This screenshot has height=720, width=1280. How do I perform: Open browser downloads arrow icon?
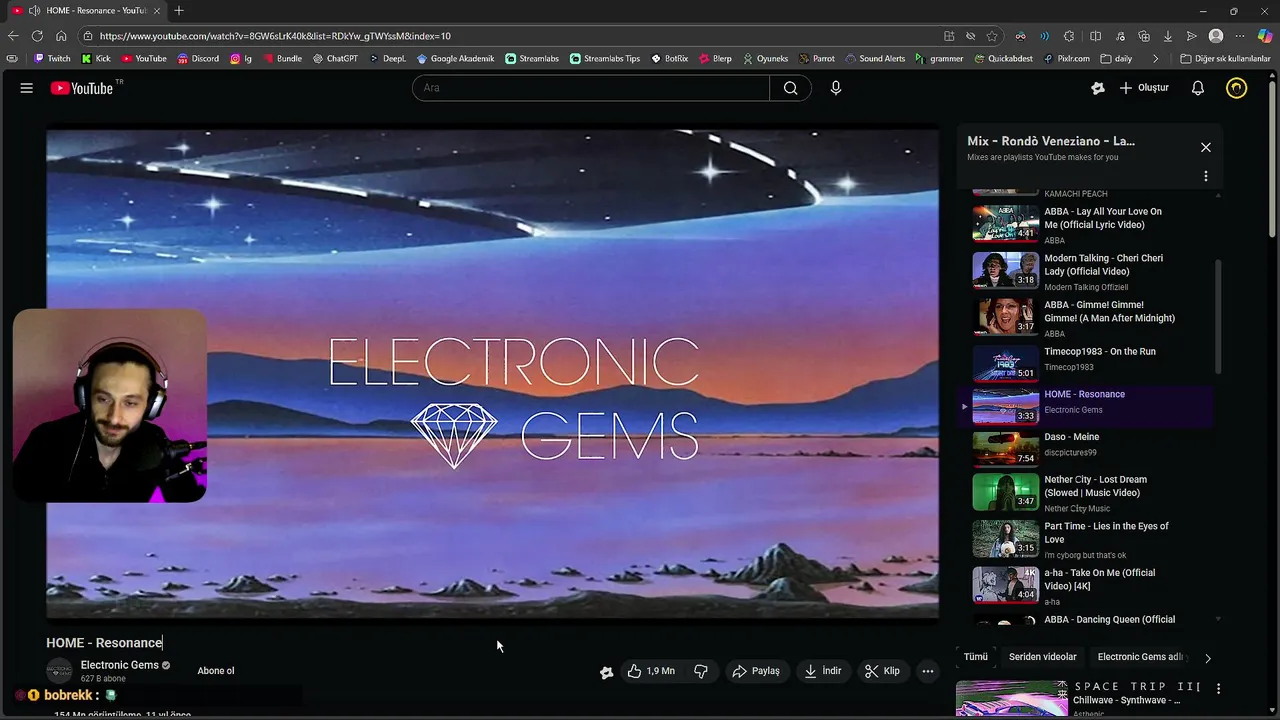pos(1167,36)
